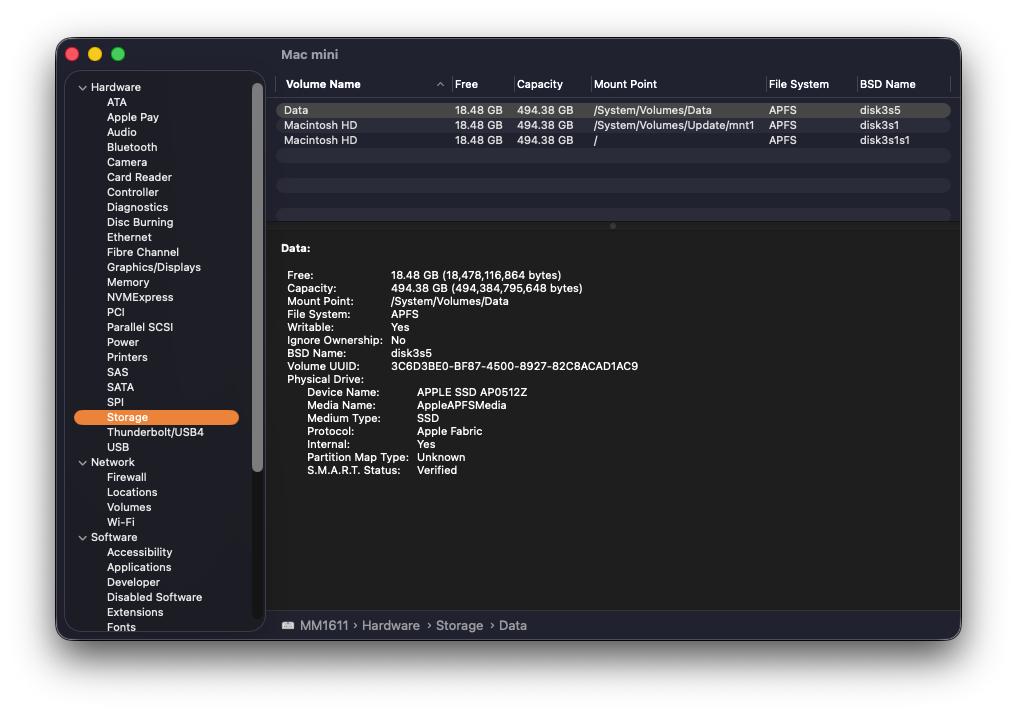Open Applications under Software
This screenshot has height=714, width=1017.
coord(139,567)
